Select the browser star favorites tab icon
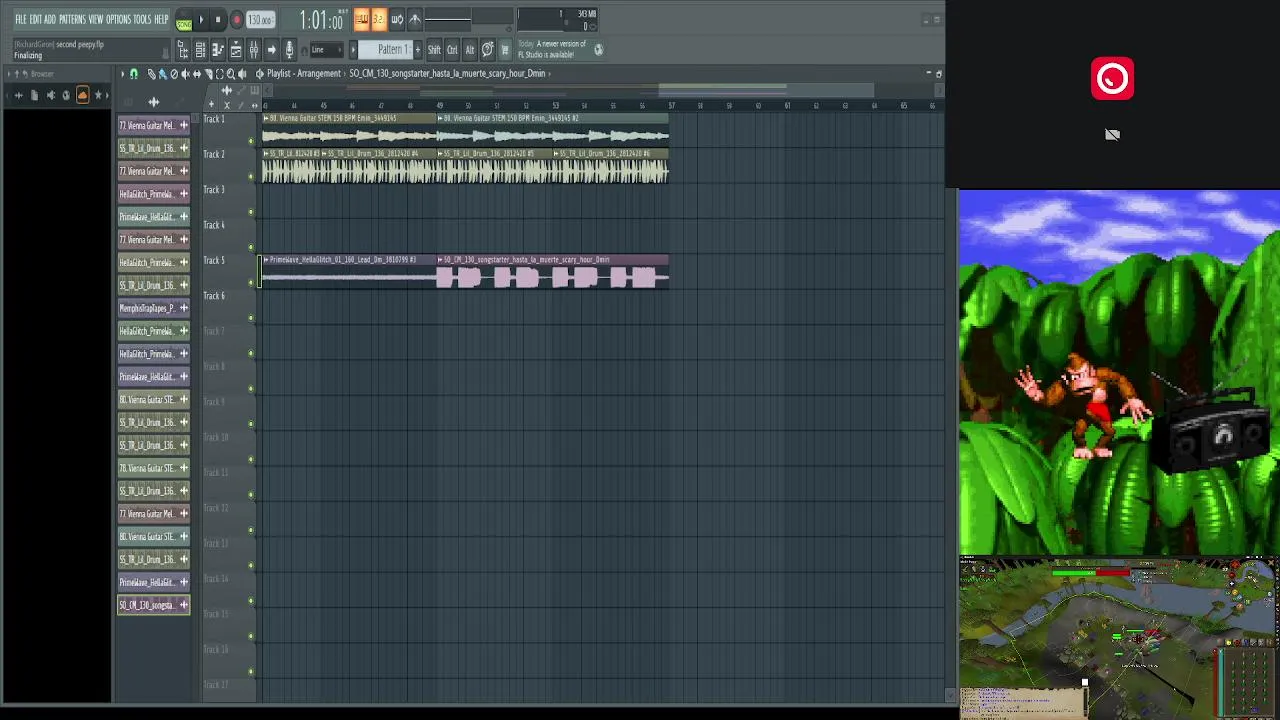Viewport: 1280px width, 720px height. [x=98, y=95]
